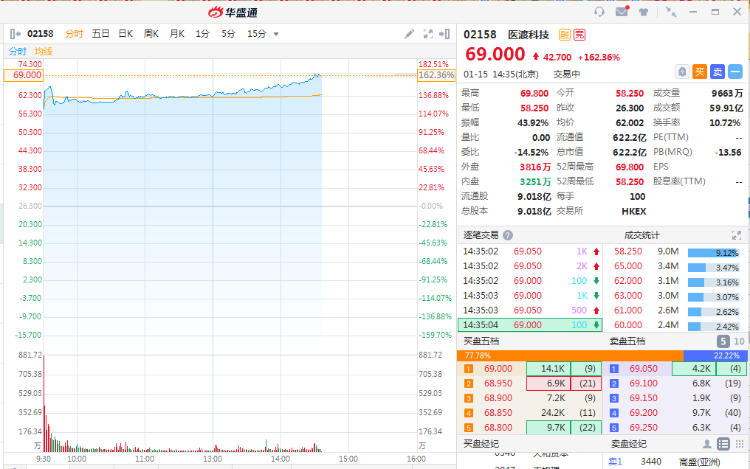Toggle the 均线 average line display
The width and height of the screenshot is (750, 469).
coord(44,51)
